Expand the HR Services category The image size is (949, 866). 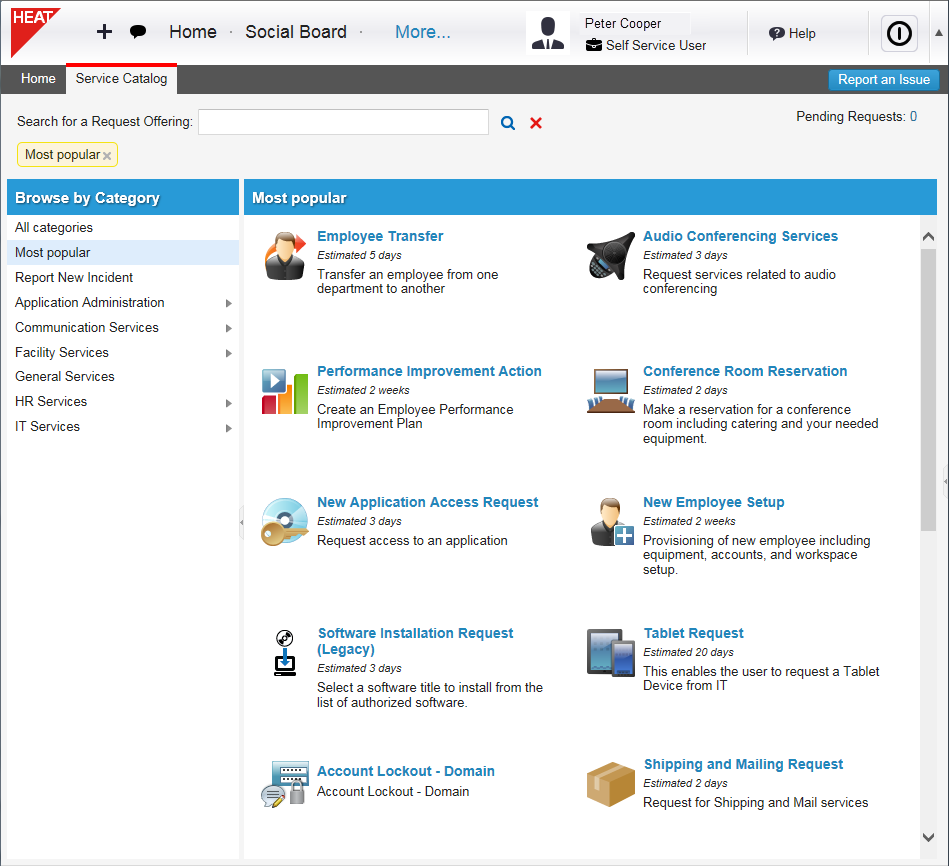[x=229, y=403]
